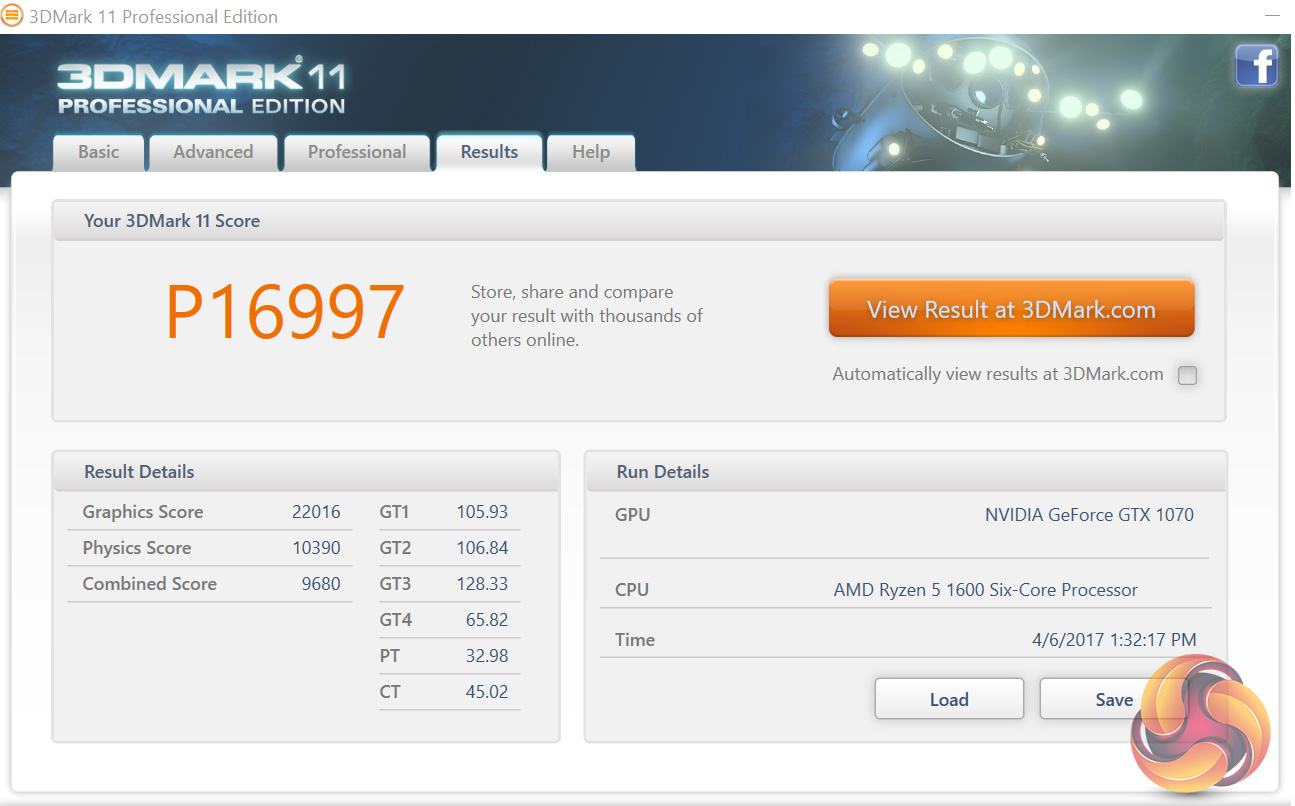Click the Graphics Score label

point(143,512)
